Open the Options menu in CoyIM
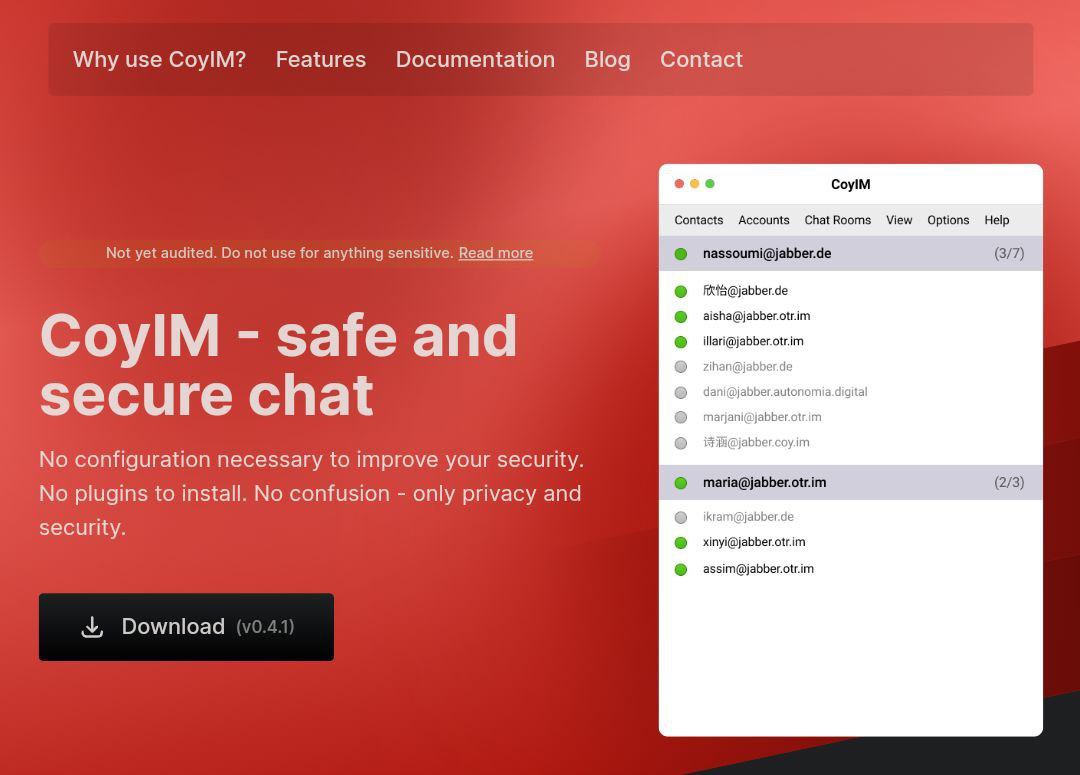Viewport: 1080px width, 775px height. (947, 220)
